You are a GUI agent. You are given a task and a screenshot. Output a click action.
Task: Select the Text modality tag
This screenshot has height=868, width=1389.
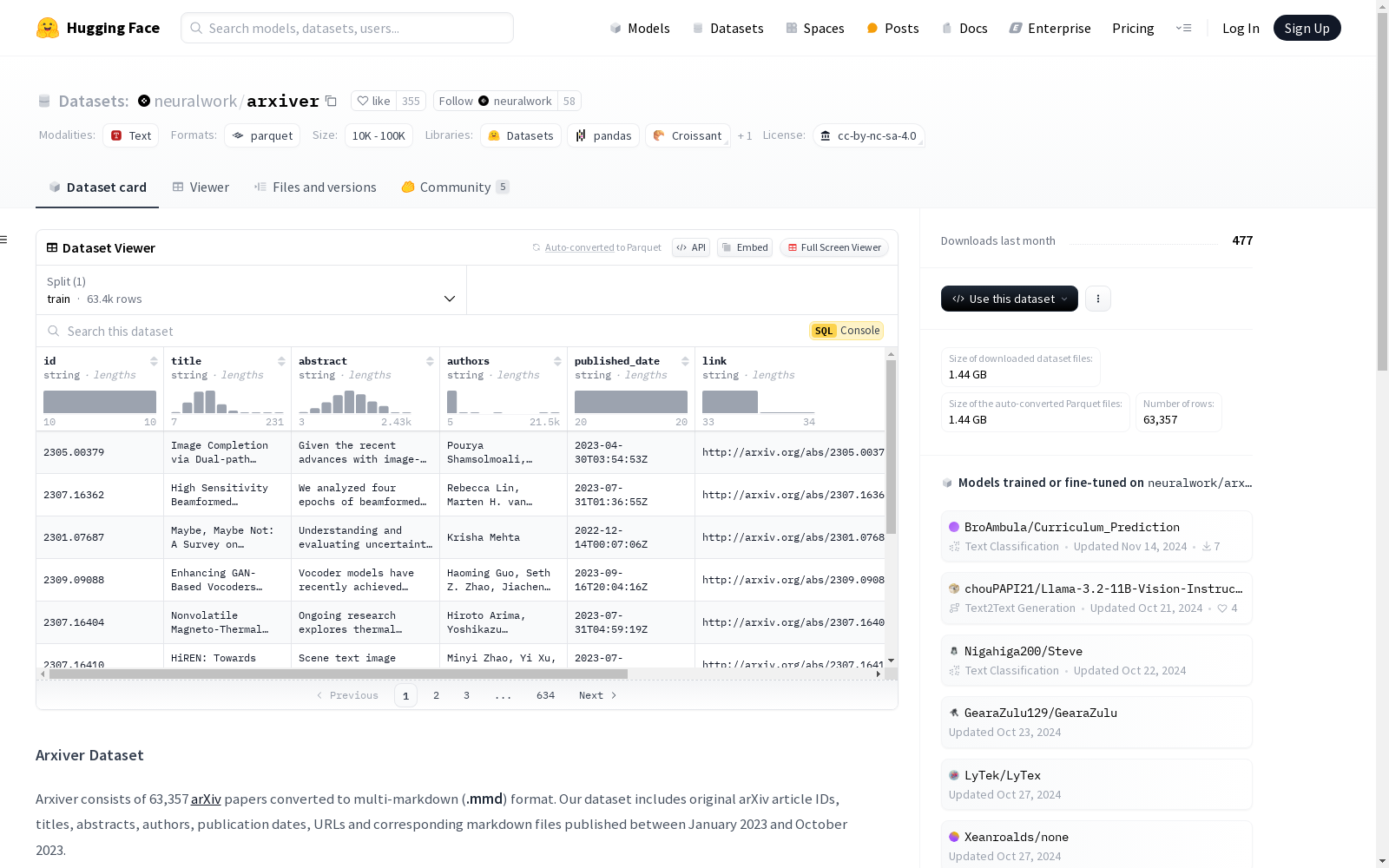click(x=131, y=135)
